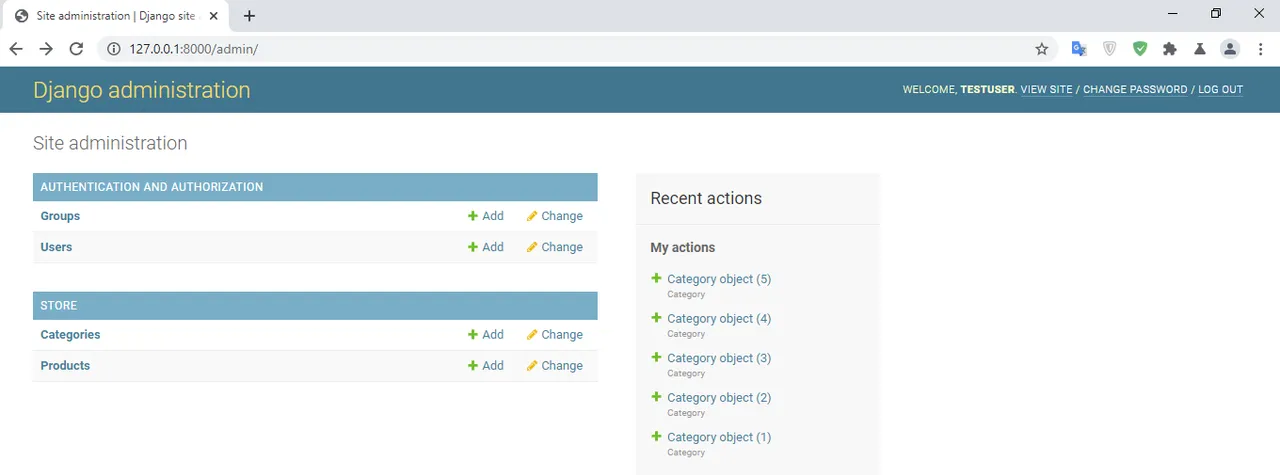This screenshot has width=1280, height=475.
Task: Open the View Site link
Action: (x=1046, y=90)
